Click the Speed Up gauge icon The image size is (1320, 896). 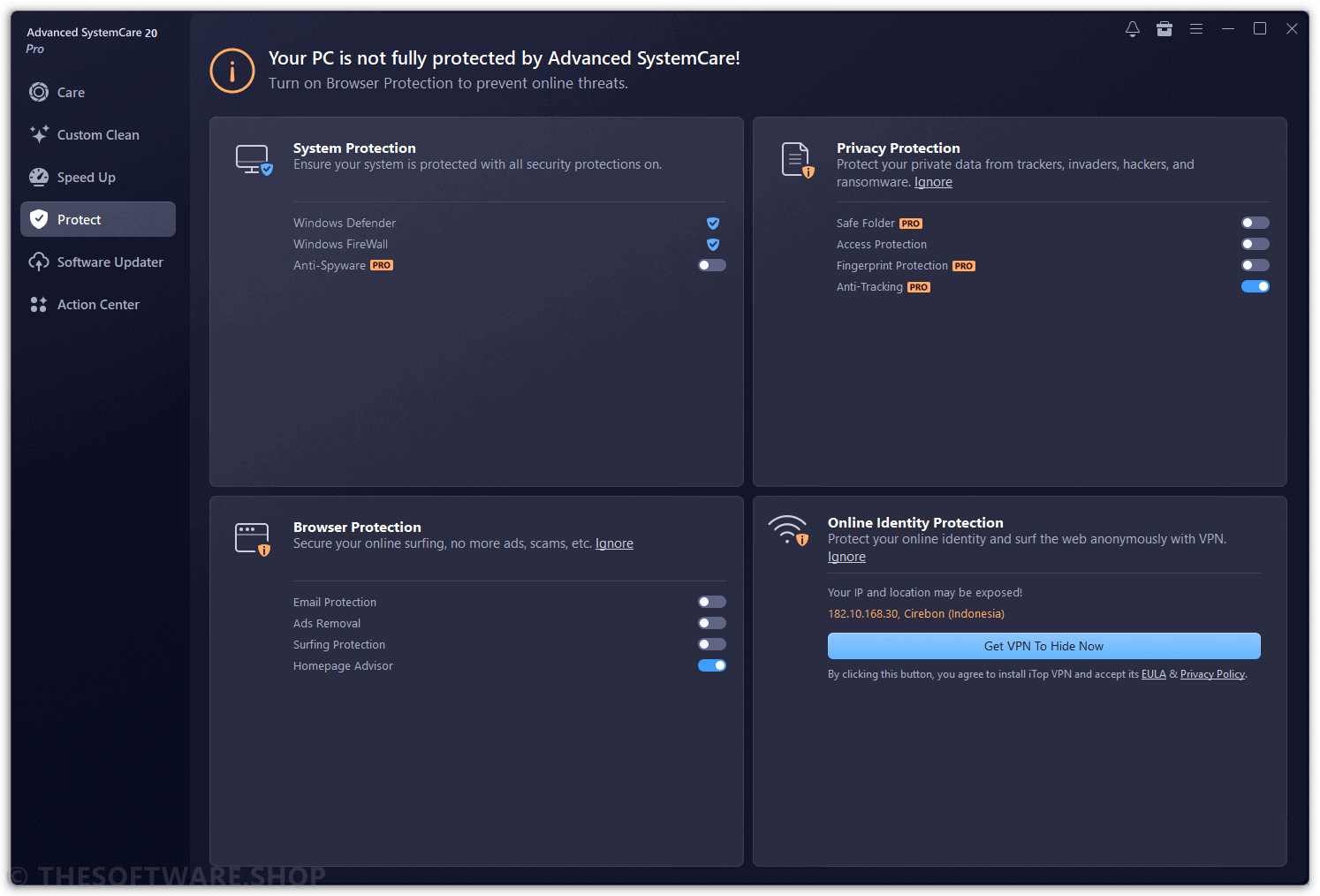39,177
